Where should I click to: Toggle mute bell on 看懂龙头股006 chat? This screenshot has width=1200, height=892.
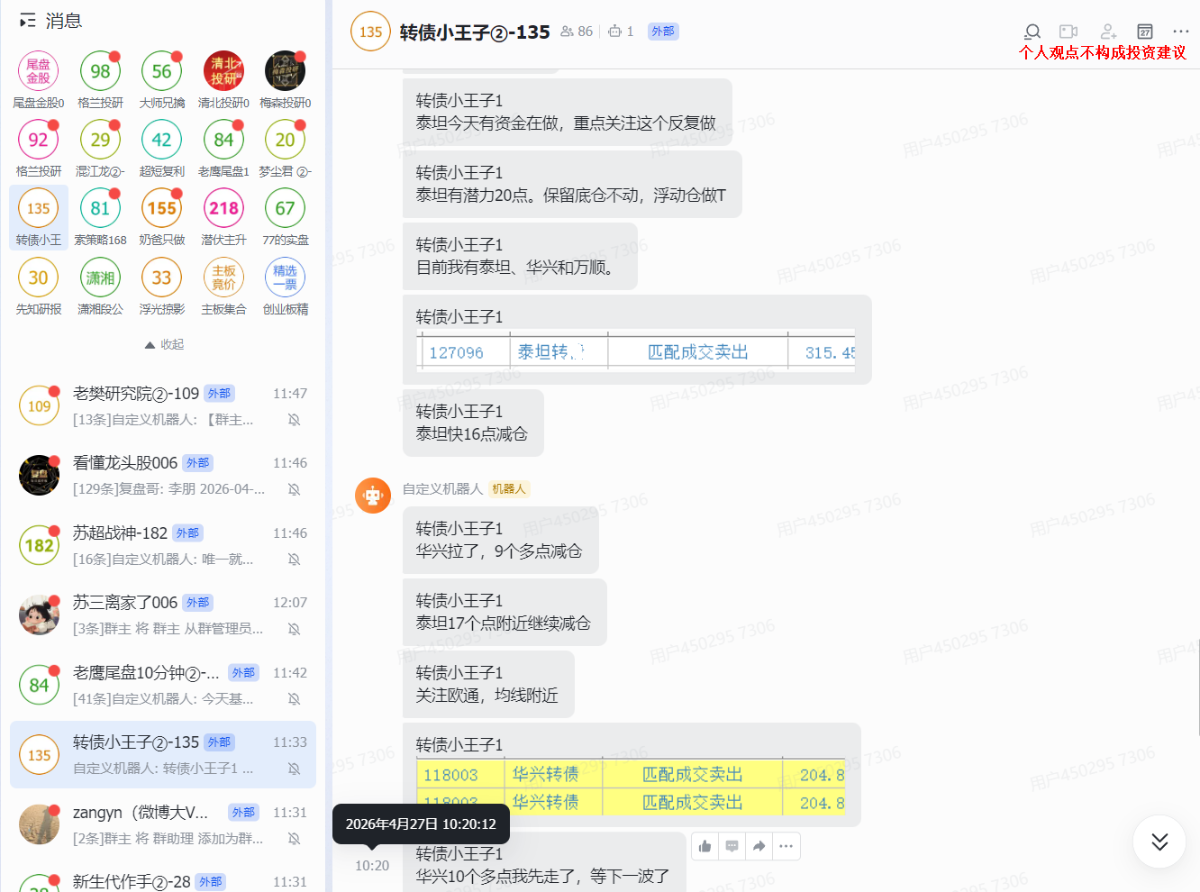294,489
